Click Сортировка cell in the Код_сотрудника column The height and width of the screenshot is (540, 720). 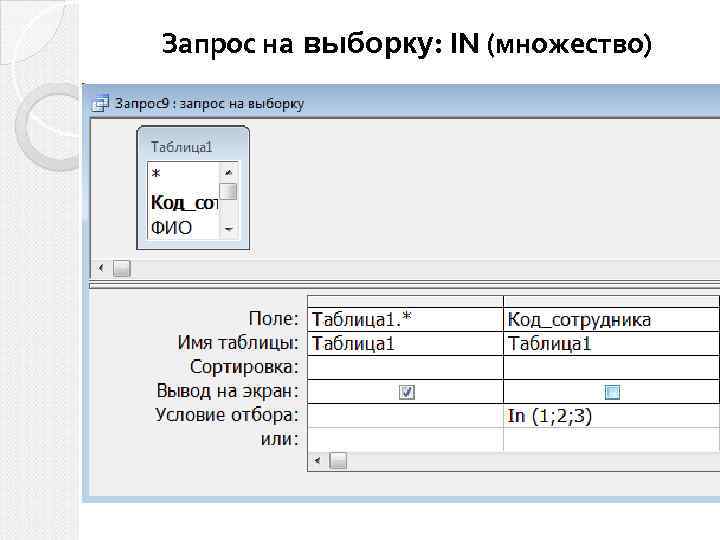611,367
